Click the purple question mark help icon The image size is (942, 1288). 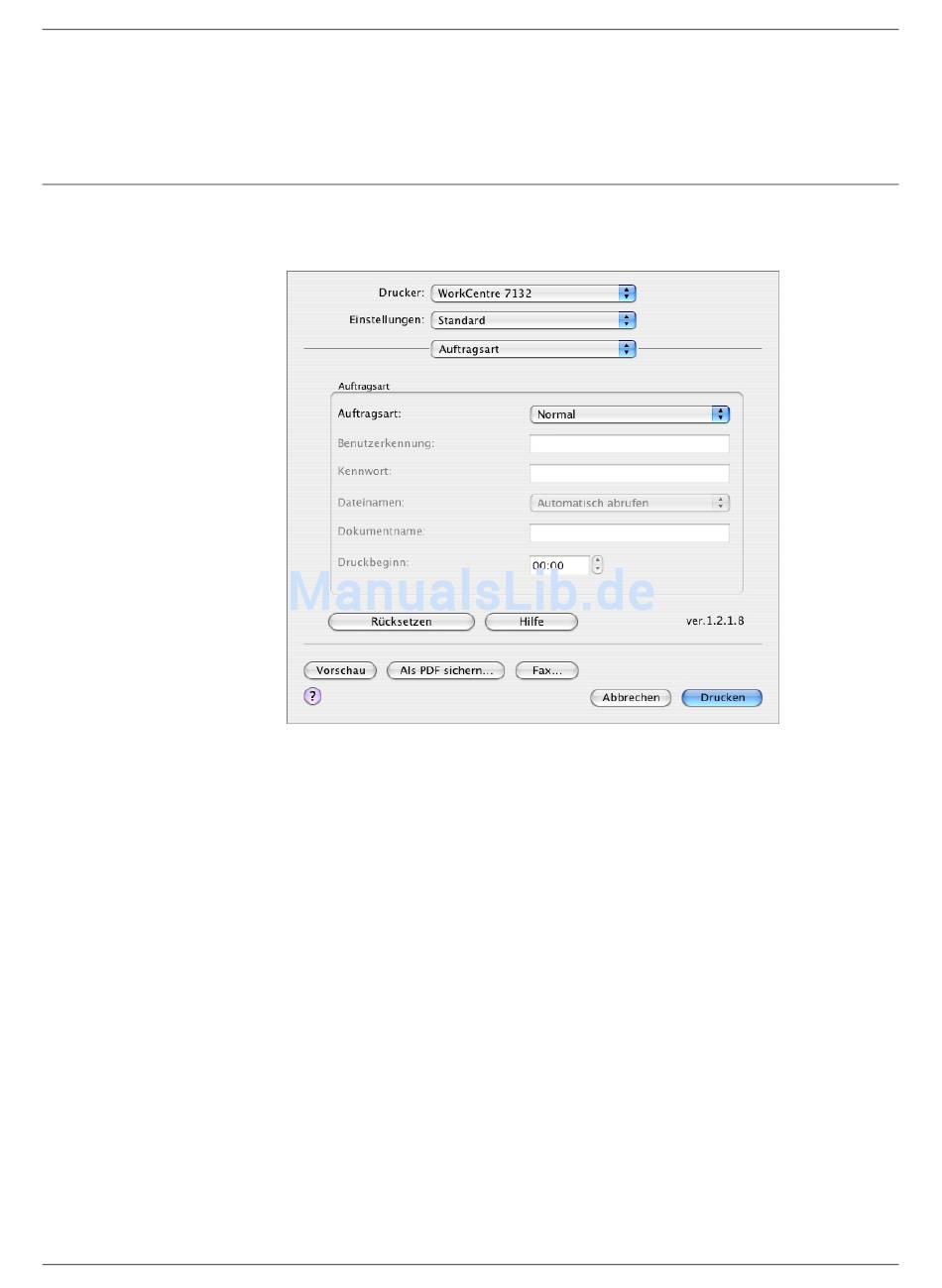(x=312, y=696)
